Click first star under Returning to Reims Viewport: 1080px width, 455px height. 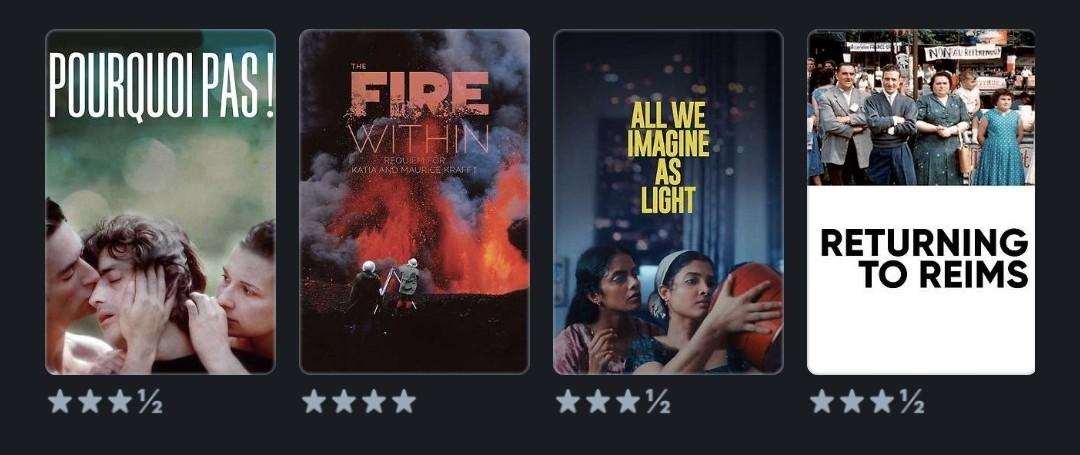click(x=822, y=401)
